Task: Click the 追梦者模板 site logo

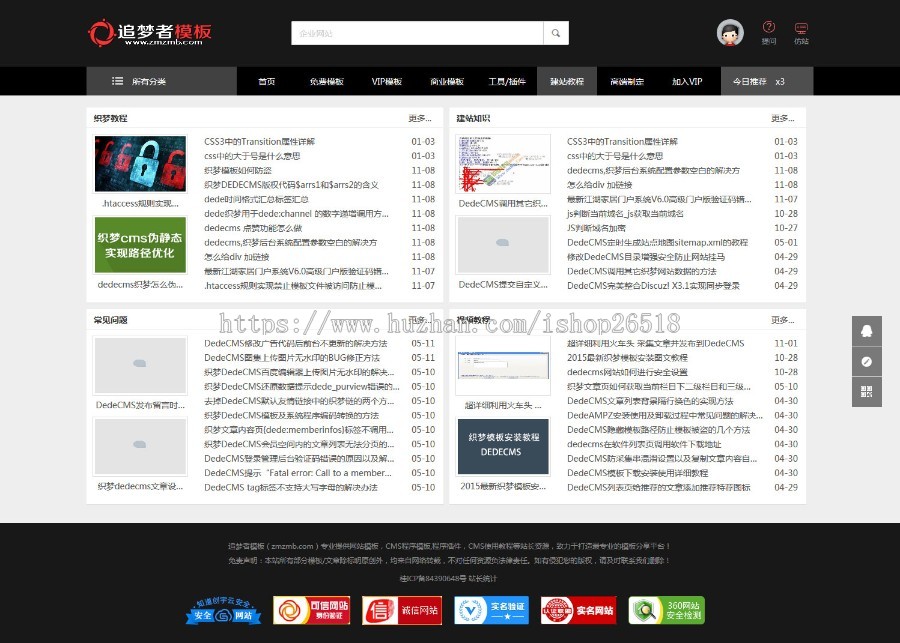Action: coord(150,33)
